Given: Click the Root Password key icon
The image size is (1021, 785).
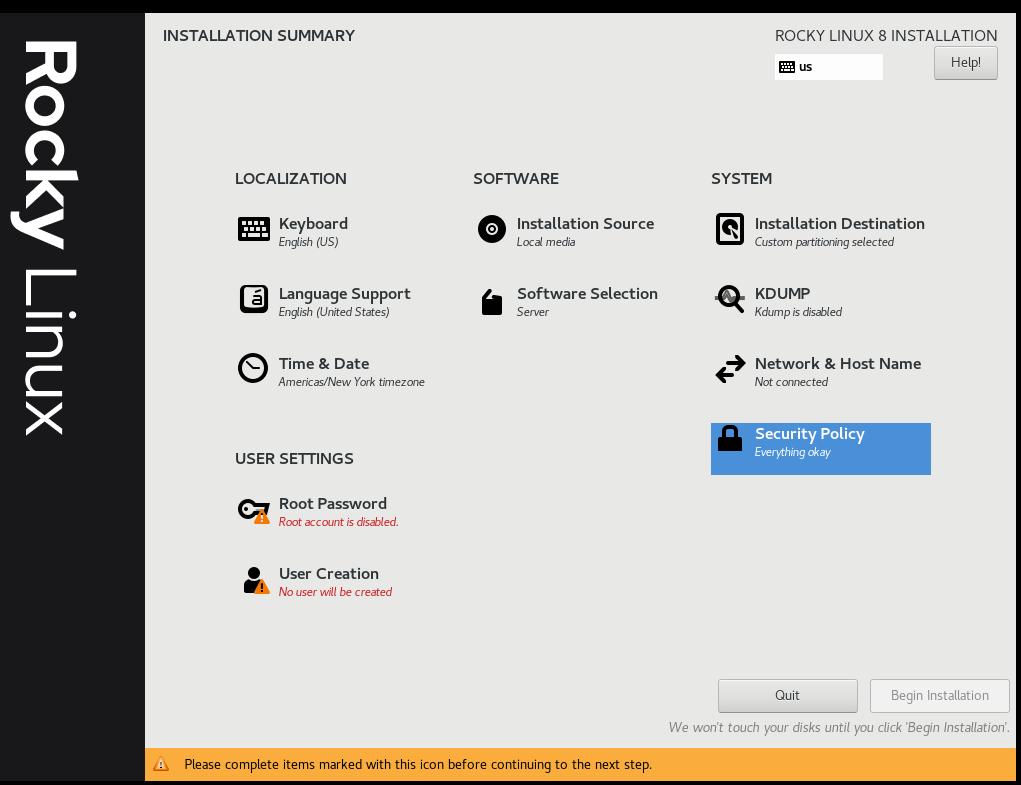Looking at the screenshot, I should [254, 509].
